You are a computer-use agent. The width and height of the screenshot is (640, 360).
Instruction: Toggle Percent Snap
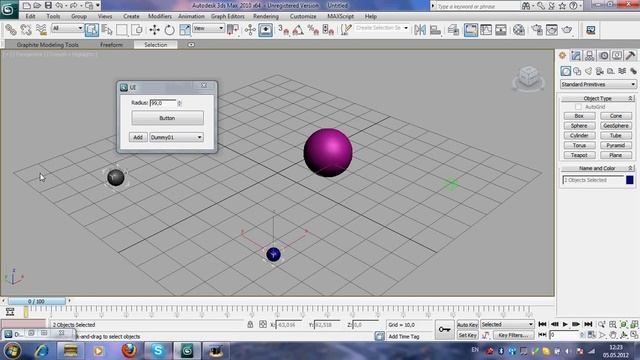click(x=313, y=29)
